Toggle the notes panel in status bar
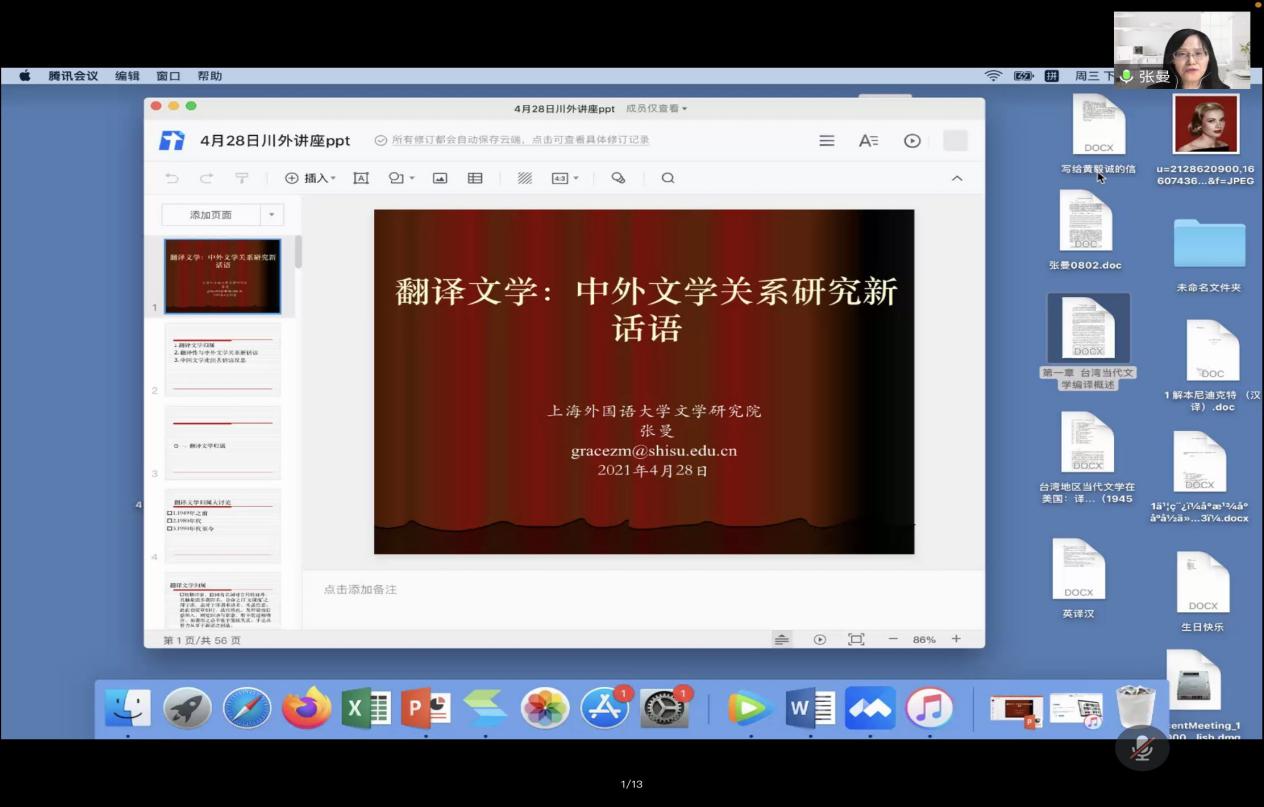Image resolution: width=1264 pixels, height=807 pixels. 782,639
